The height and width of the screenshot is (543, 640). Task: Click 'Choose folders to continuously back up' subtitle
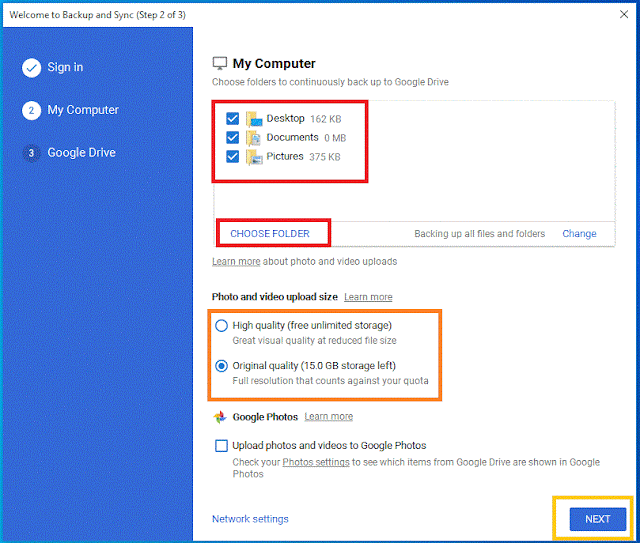pyautogui.click(x=330, y=82)
